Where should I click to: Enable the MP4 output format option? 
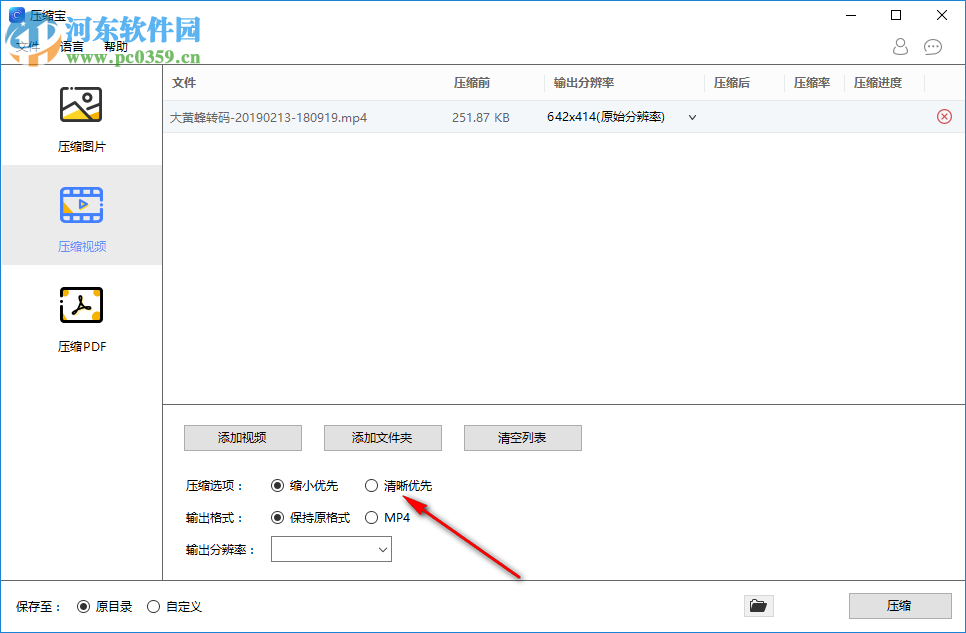(371, 517)
